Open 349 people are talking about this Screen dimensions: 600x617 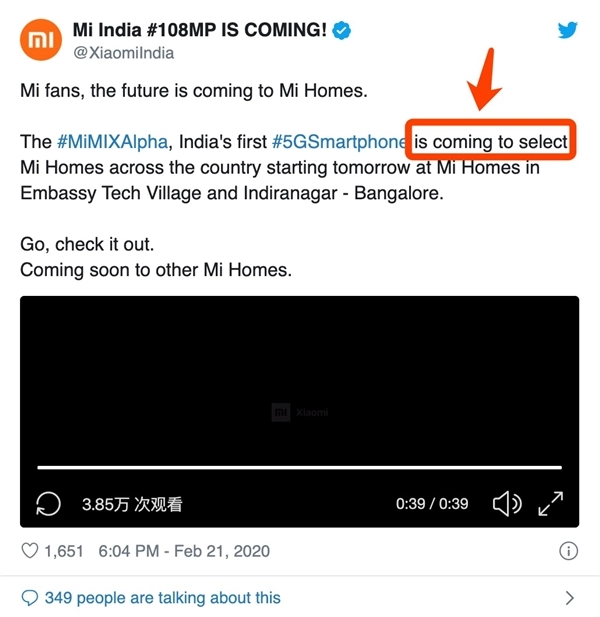pyautogui.click(x=162, y=598)
